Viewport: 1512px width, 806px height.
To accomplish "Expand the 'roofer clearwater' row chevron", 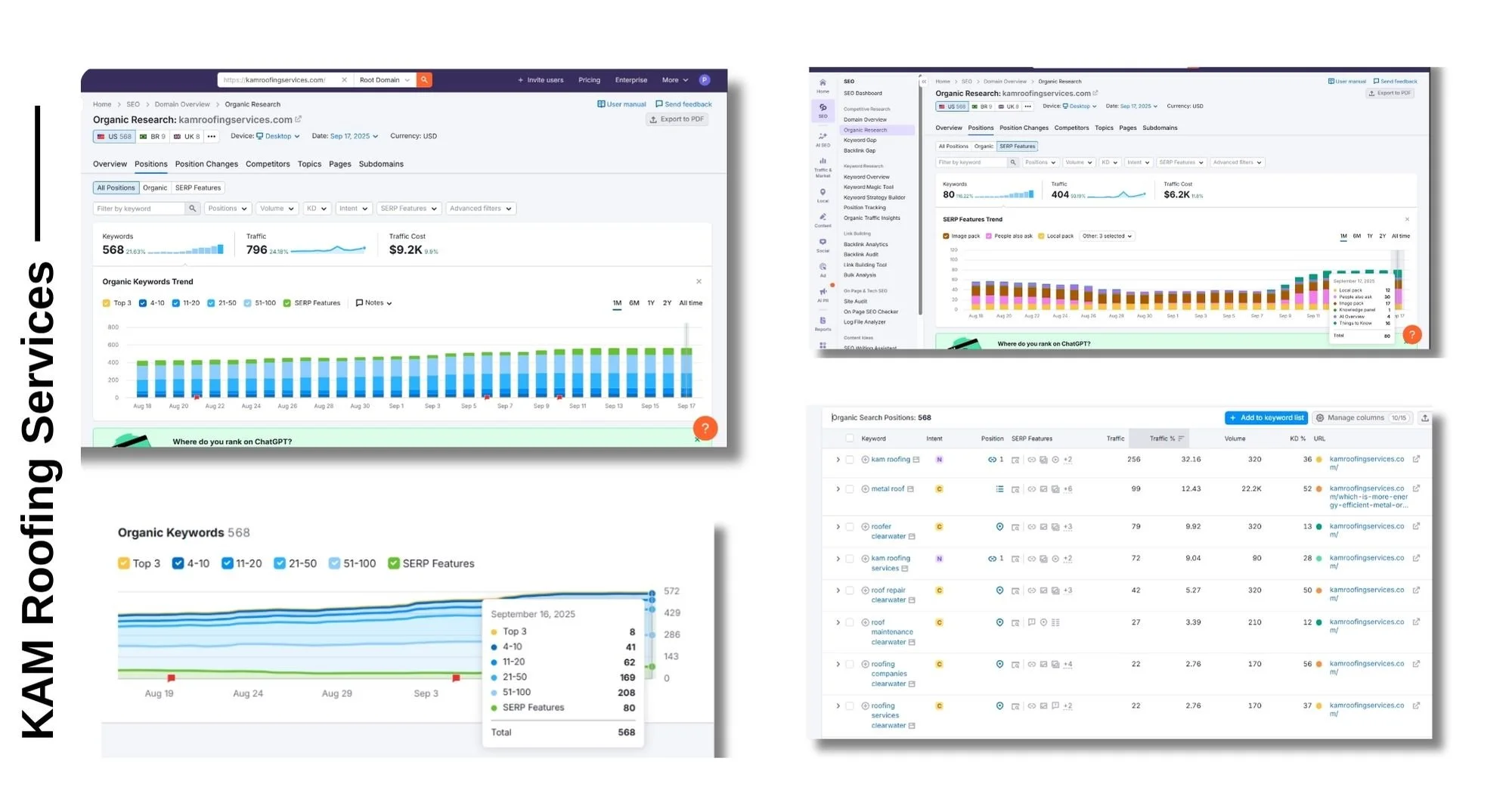I will [838, 527].
